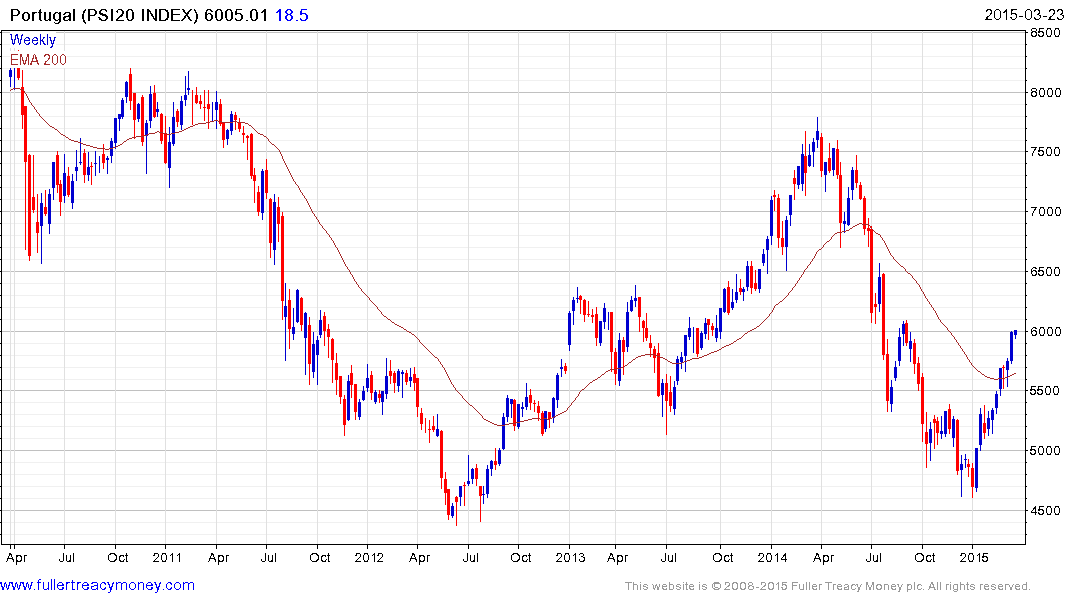
Task: Click the Fuller Treacy Money copyright notice
Action: [x=828, y=586]
